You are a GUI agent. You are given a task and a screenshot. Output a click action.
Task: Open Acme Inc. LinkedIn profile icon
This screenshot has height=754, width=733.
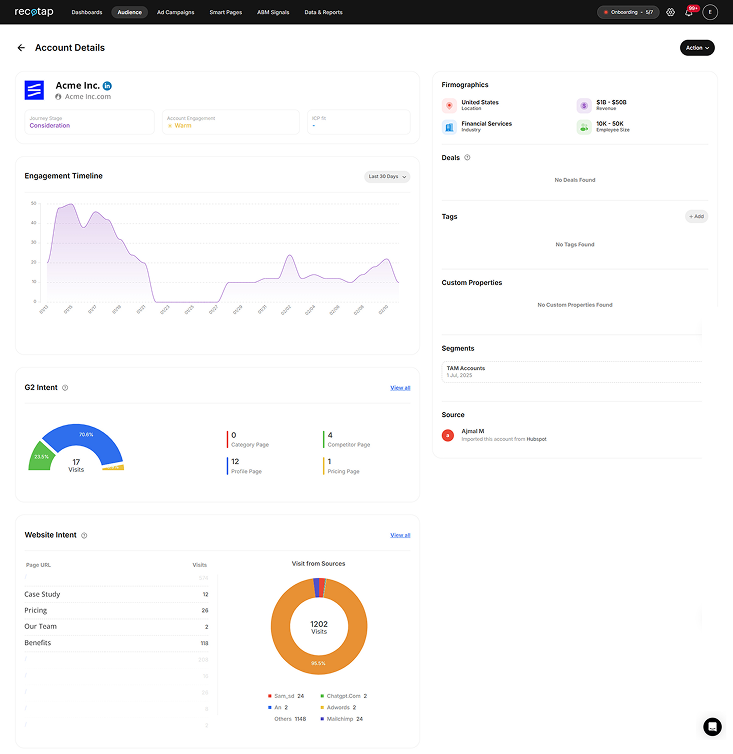tap(108, 86)
